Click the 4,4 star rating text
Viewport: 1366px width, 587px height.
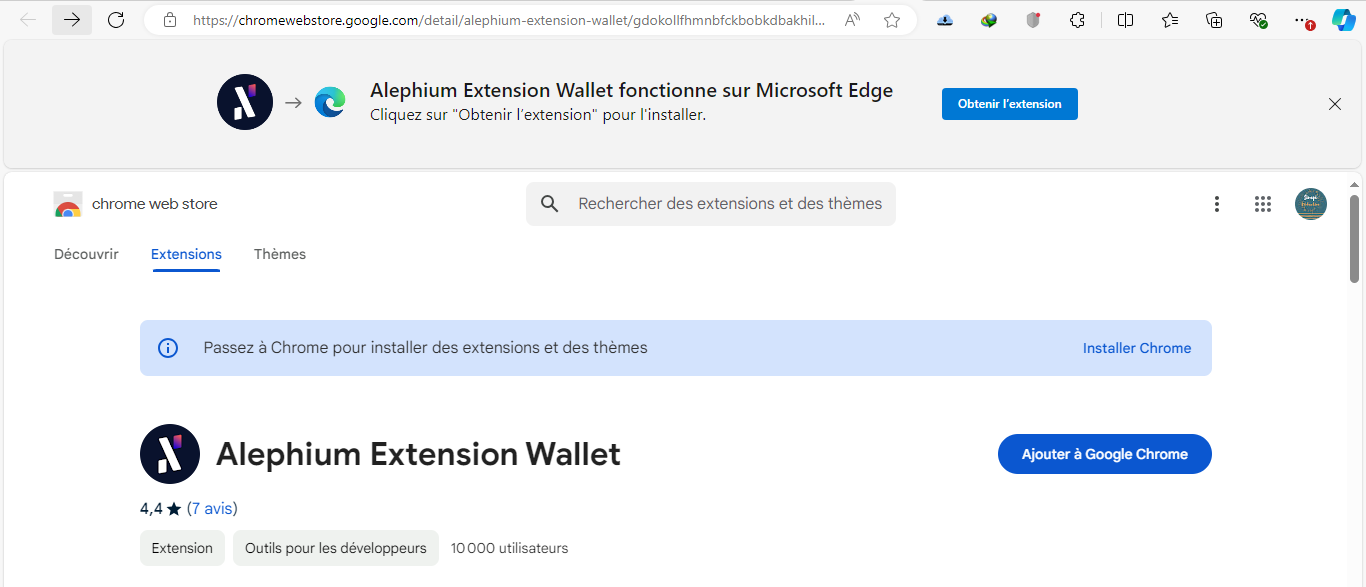click(x=161, y=509)
